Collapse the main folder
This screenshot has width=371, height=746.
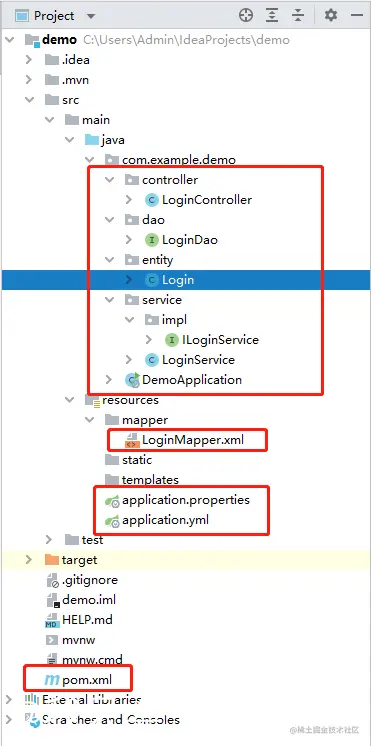click(49, 120)
